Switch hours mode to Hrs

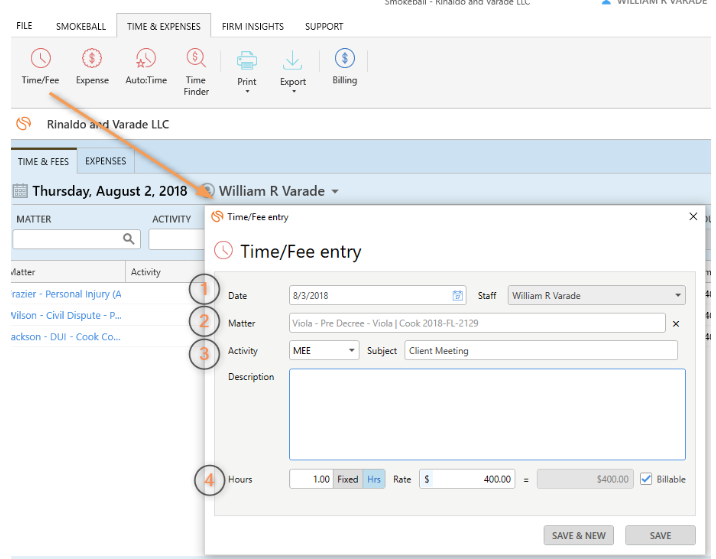pyautogui.click(x=374, y=479)
